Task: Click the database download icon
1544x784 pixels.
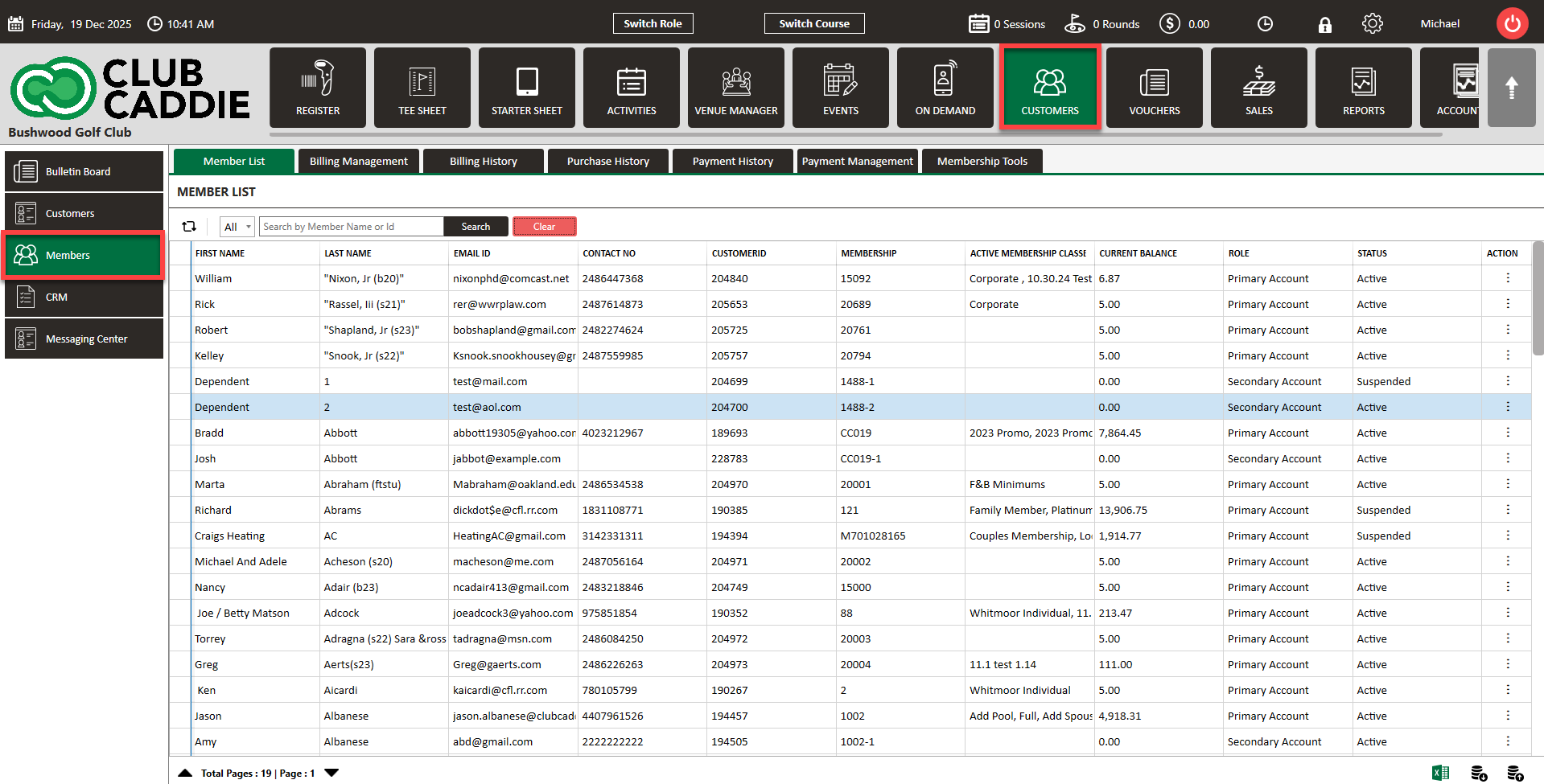Action: point(1479,773)
